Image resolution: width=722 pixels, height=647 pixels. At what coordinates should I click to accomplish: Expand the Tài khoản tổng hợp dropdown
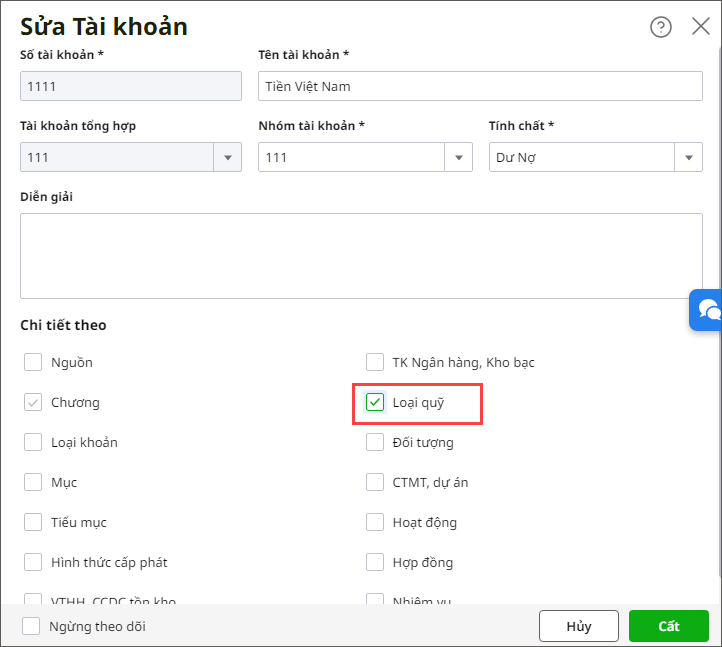pos(227,157)
